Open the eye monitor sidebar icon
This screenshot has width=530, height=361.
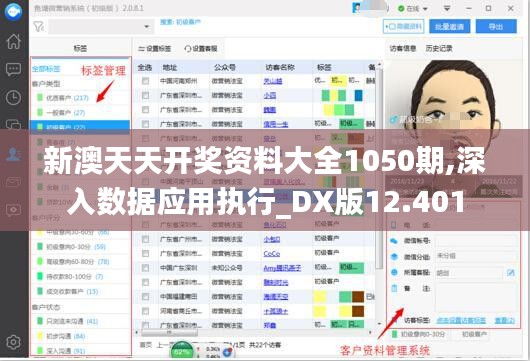(14, 210)
